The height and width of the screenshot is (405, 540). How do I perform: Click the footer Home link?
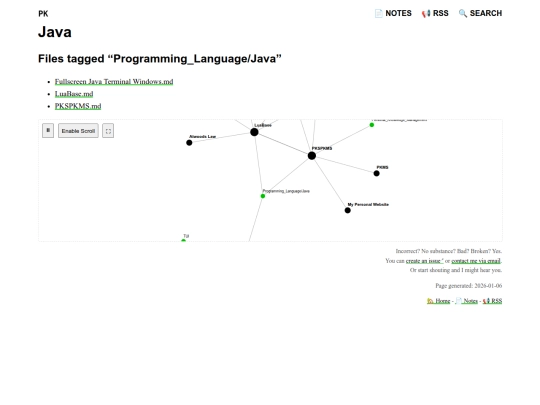point(438,301)
